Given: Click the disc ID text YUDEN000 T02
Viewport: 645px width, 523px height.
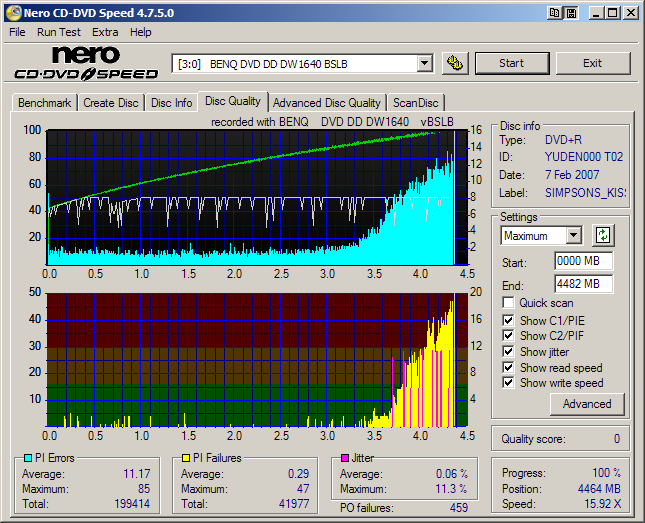Looking at the screenshot, I should click(584, 157).
